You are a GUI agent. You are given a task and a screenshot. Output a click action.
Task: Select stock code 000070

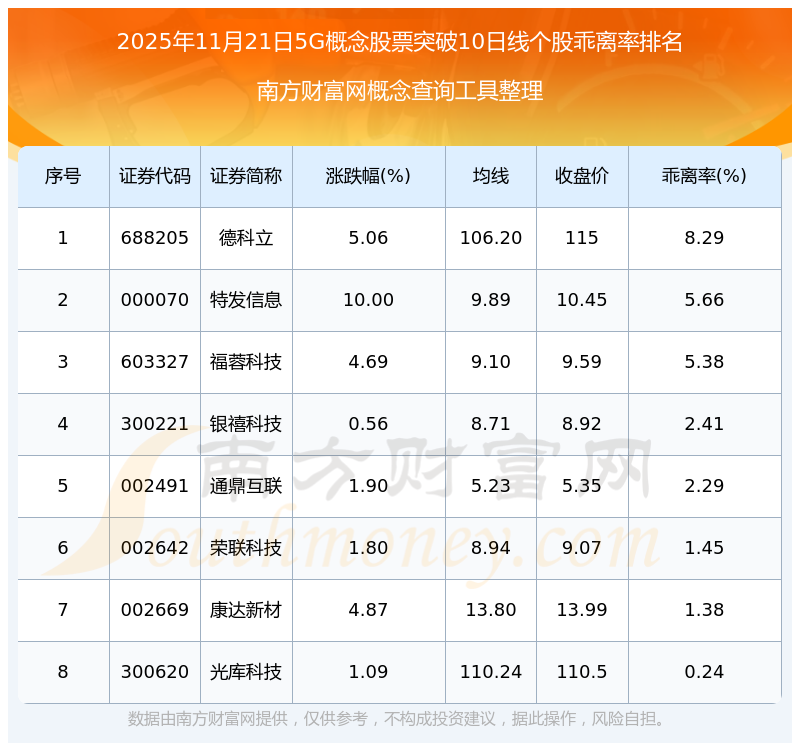pyautogui.click(x=155, y=300)
